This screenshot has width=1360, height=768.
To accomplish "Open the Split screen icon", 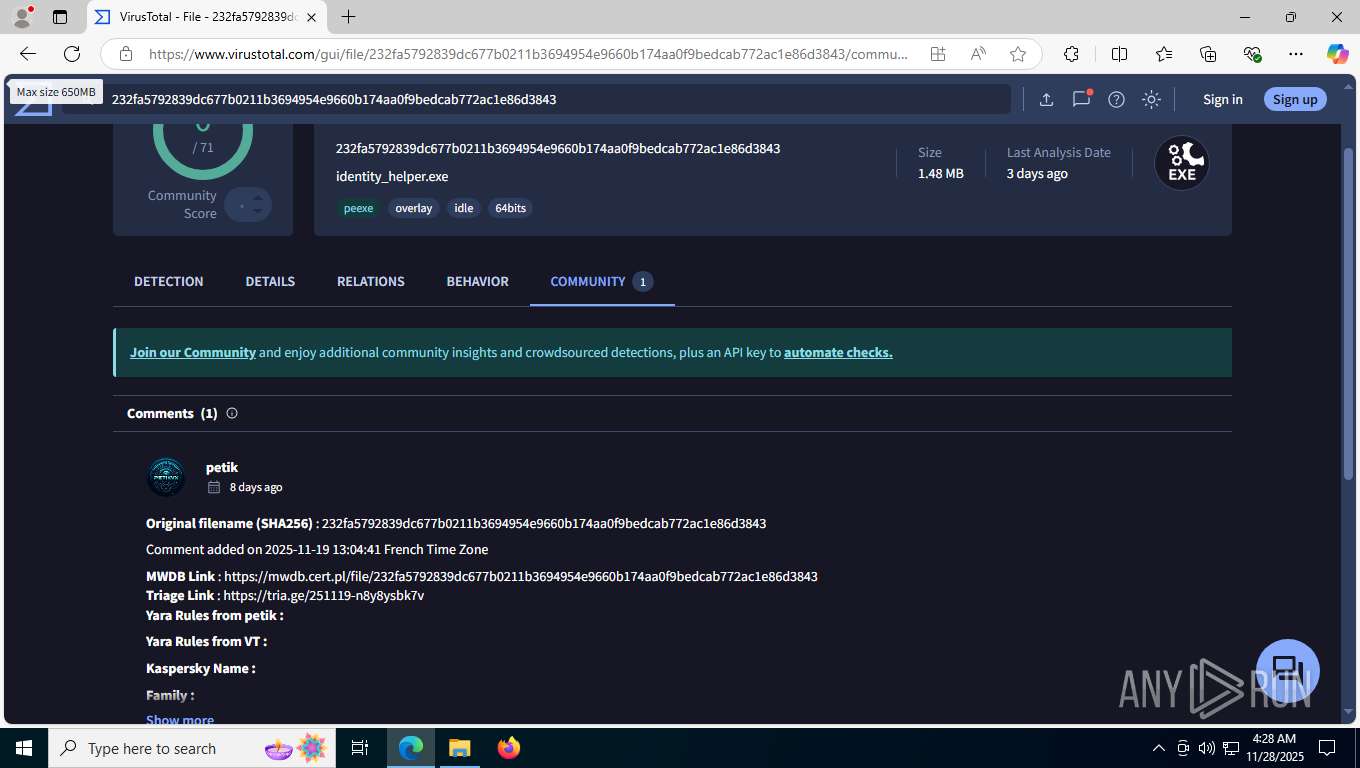I will (x=1120, y=54).
